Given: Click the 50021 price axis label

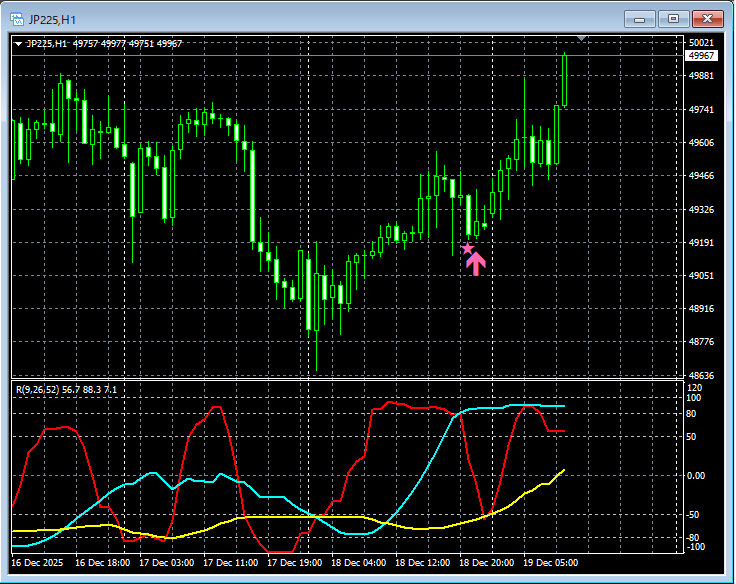Looking at the screenshot, I should 701,43.
